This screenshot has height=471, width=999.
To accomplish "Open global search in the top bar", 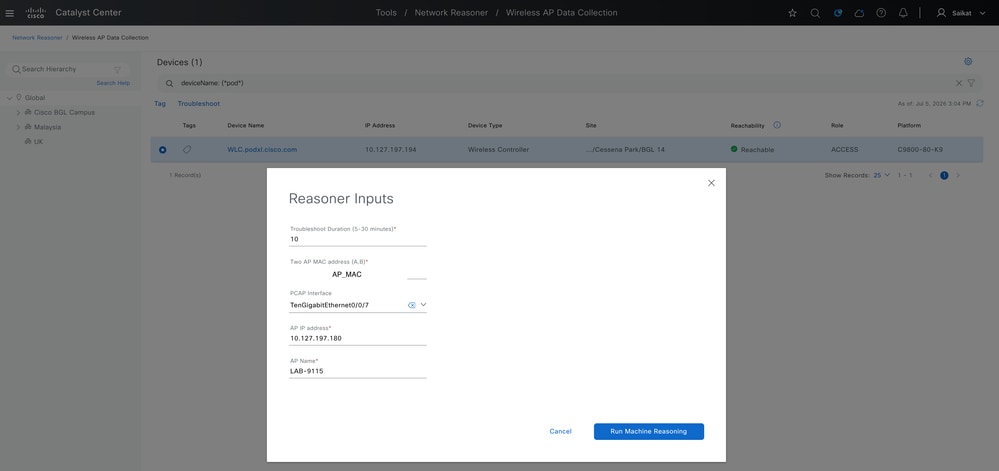I will pyautogui.click(x=815, y=13).
